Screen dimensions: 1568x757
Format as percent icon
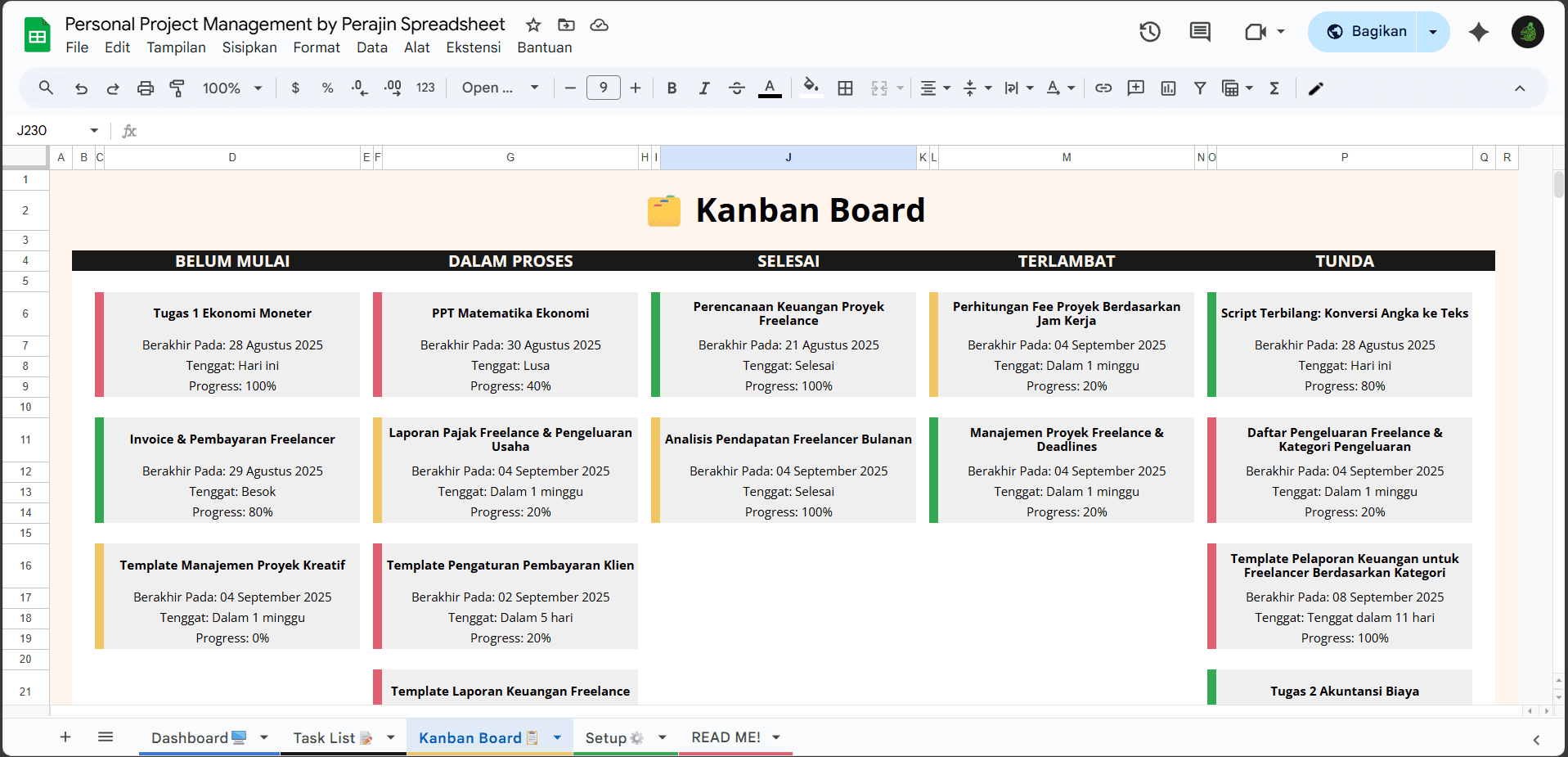point(327,88)
